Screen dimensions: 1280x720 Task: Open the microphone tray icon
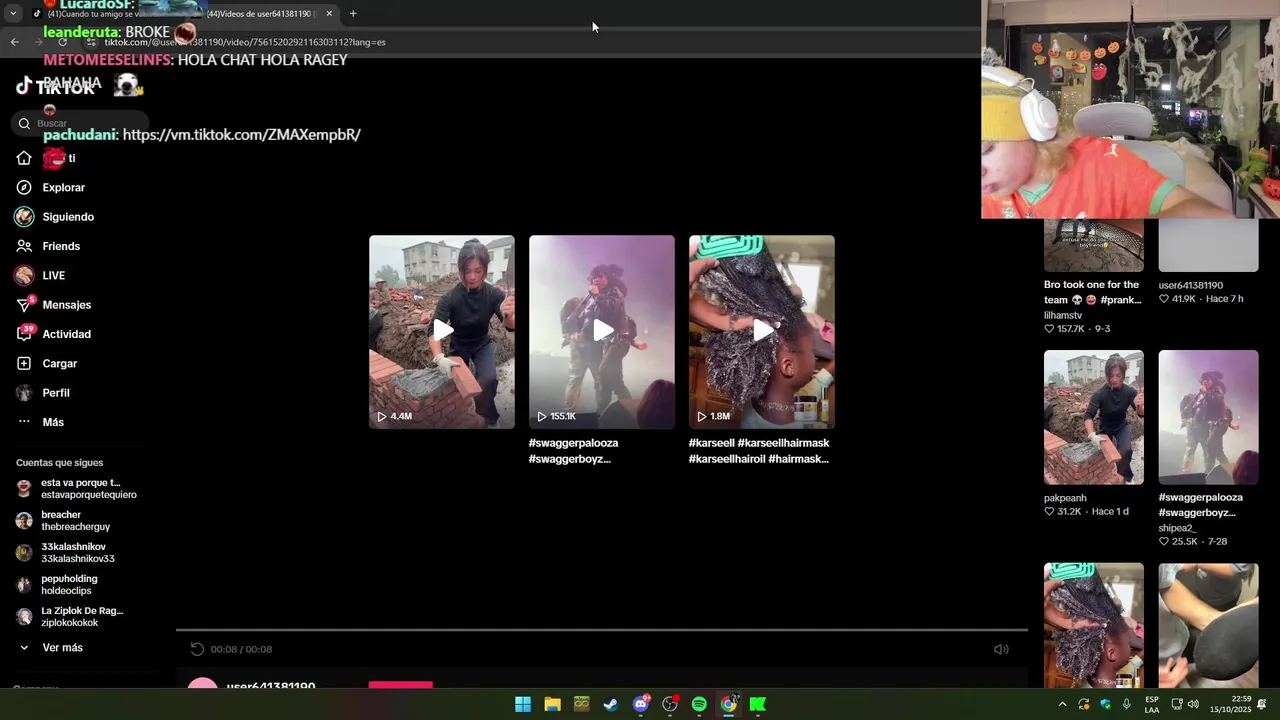click(1127, 704)
